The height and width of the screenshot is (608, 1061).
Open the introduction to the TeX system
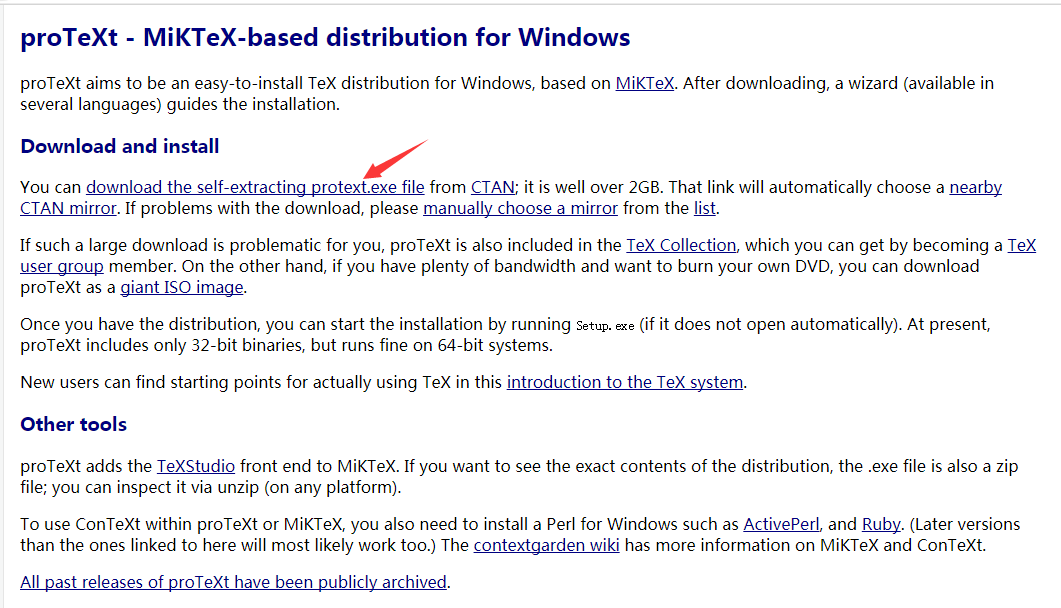tap(624, 381)
